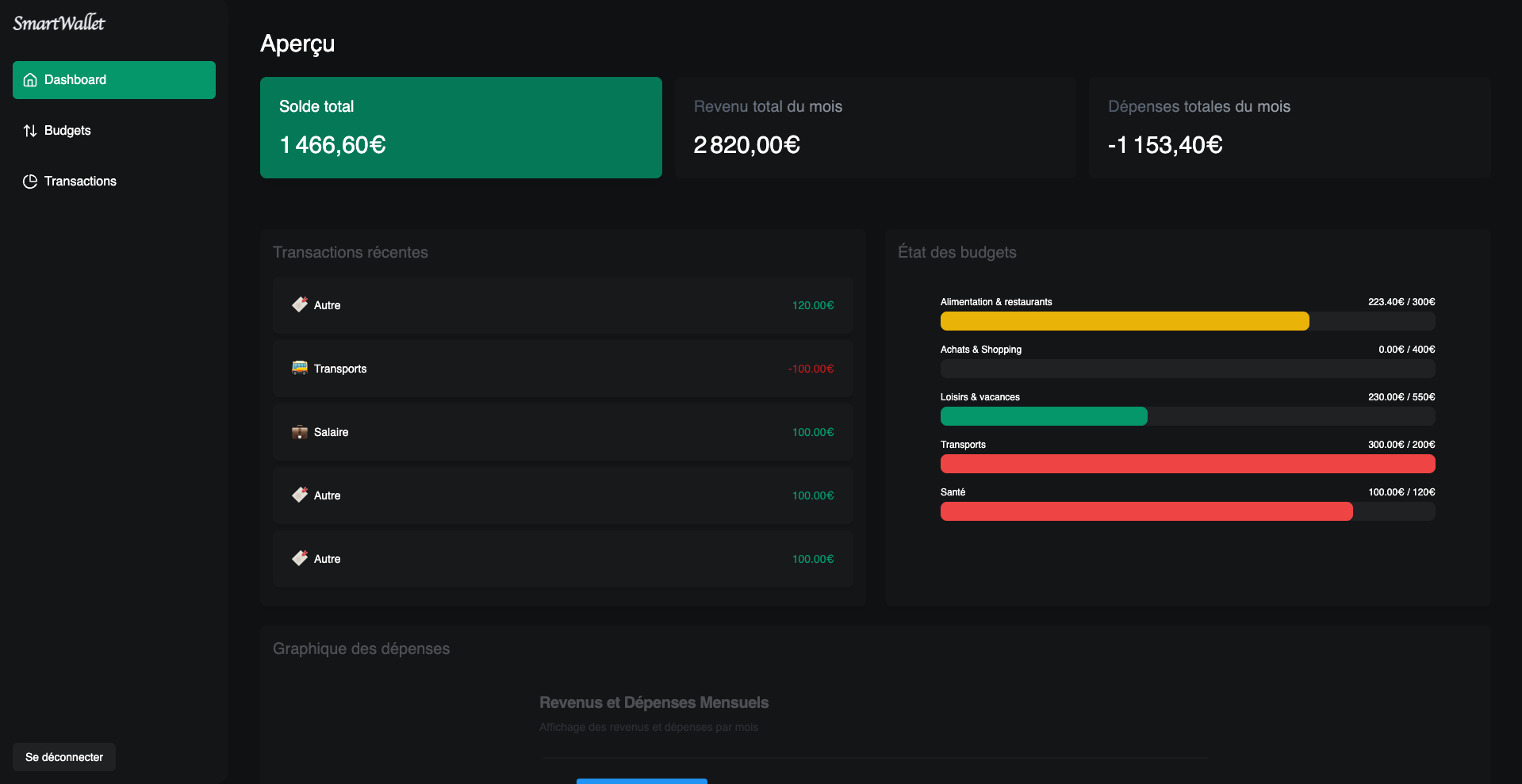Click the Se déconnecter button
Screen dimensions: 1522x784
(x=64, y=757)
